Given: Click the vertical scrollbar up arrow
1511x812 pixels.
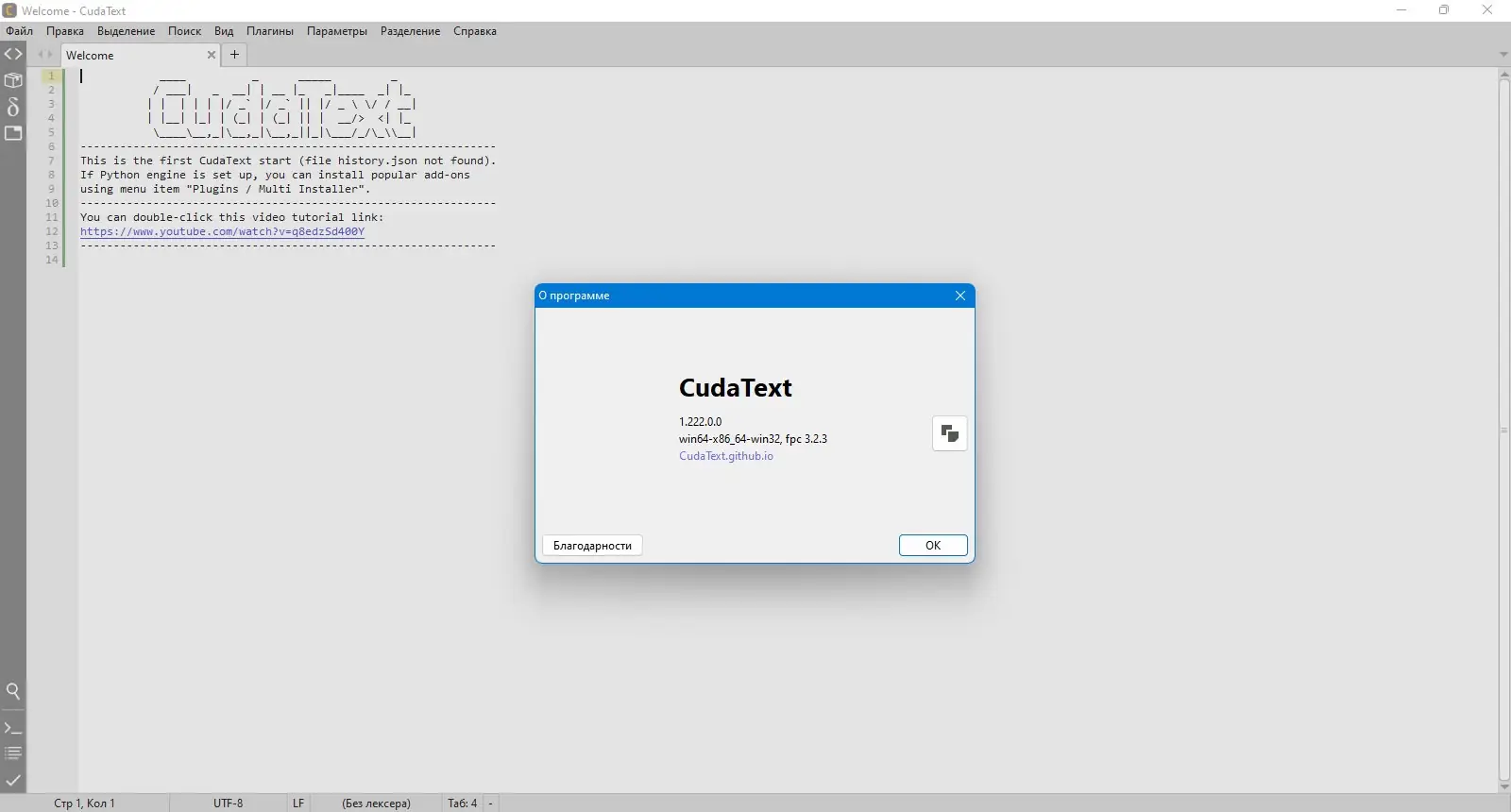Looking at the screenshot, I should [1504, 74].
